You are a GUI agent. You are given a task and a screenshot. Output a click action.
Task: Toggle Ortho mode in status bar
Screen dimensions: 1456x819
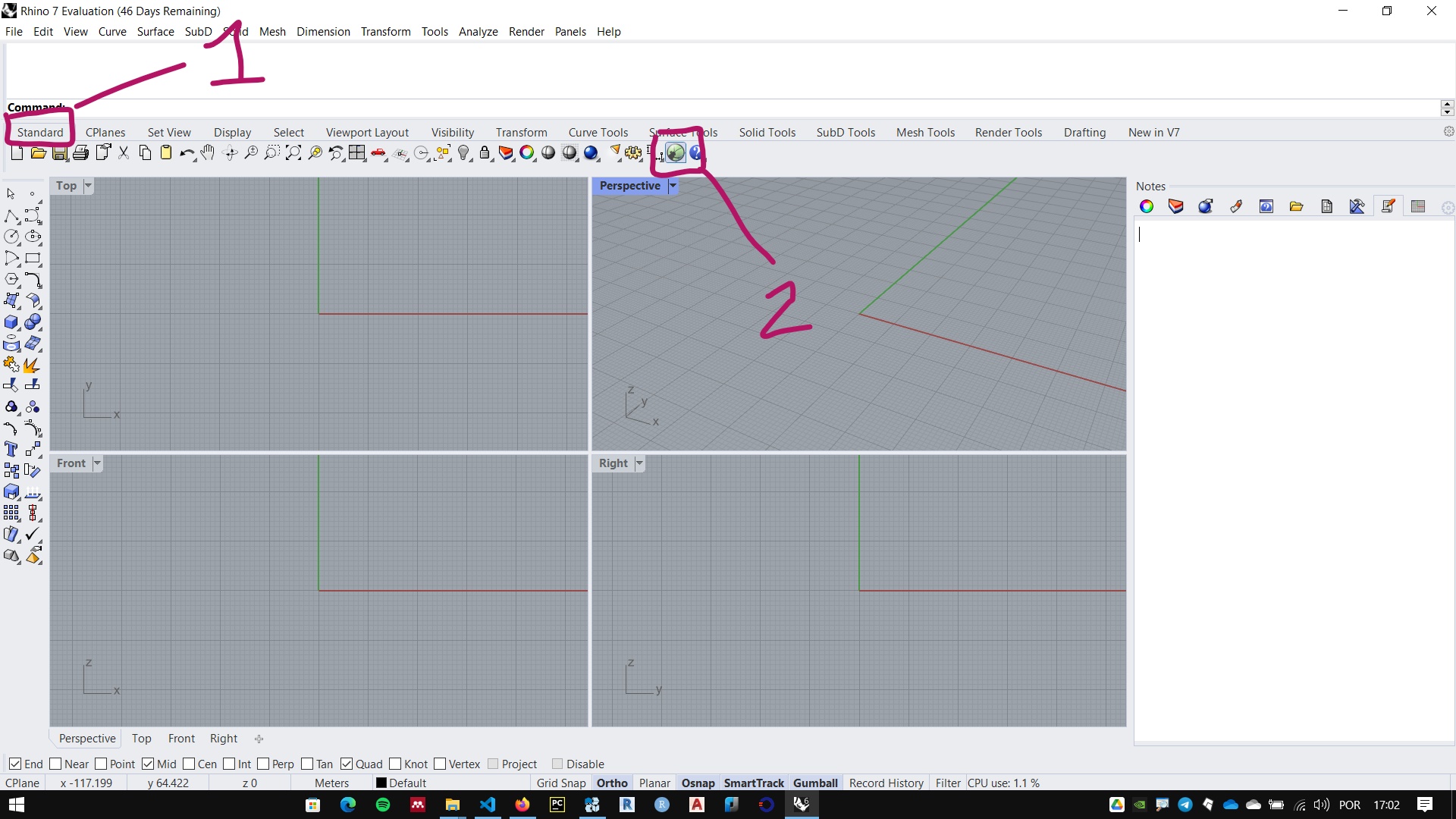612,783
